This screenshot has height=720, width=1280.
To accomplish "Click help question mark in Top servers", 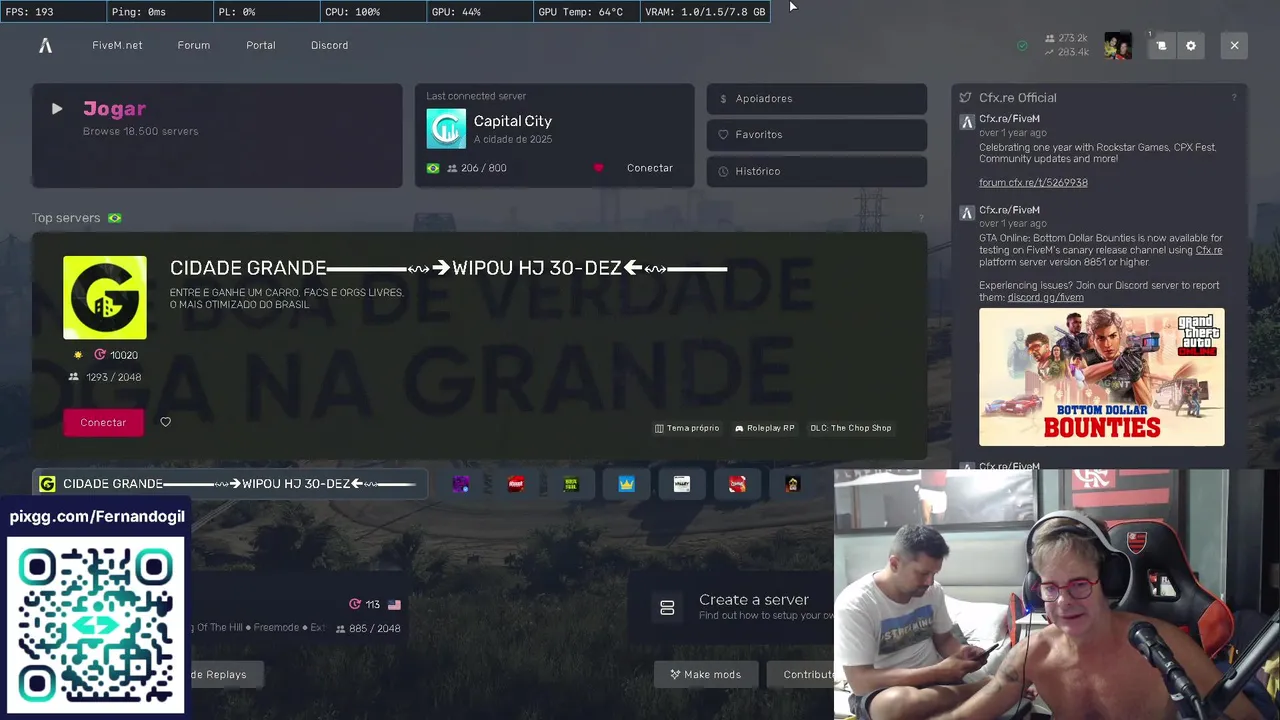I will [x=921, y=218].
